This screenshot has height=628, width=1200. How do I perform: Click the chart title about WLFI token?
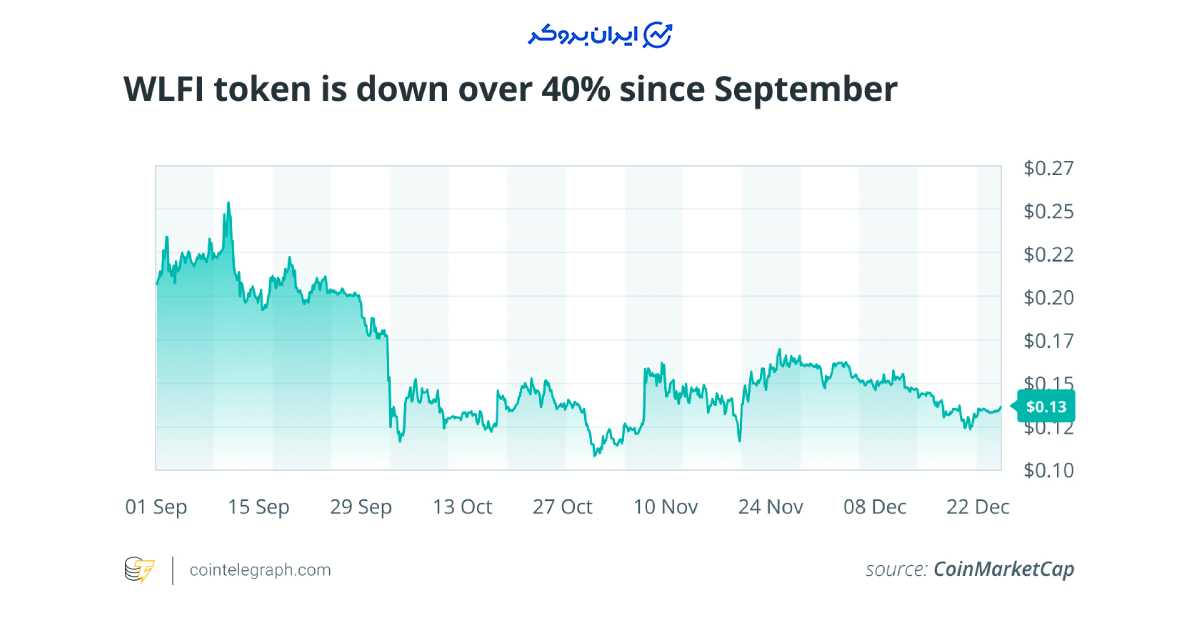(x=510, y=90)
